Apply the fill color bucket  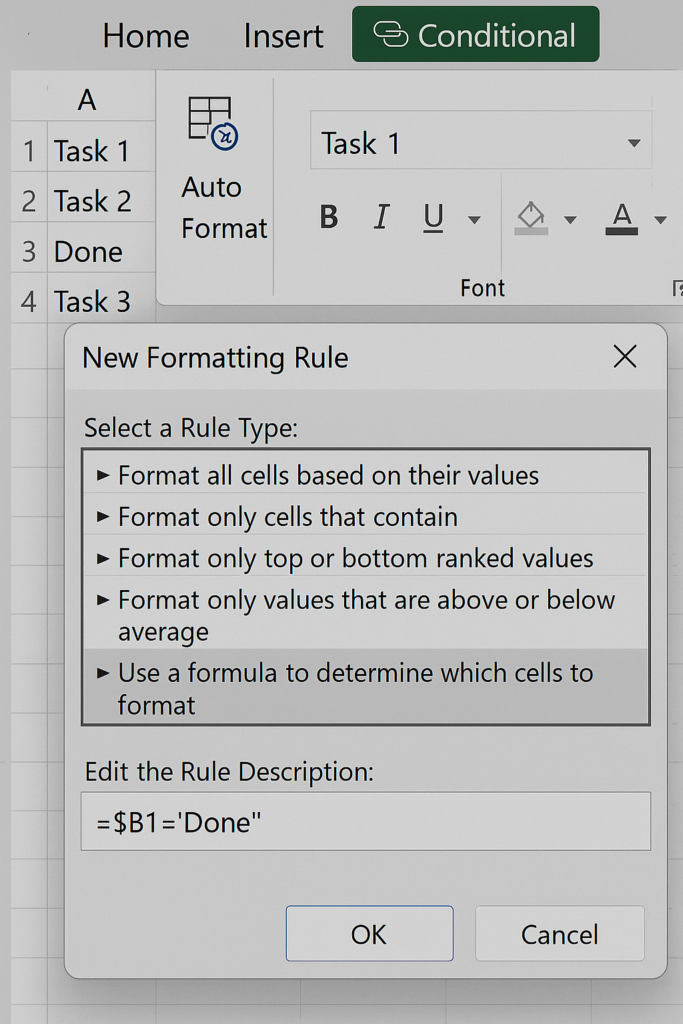[531, 217]
